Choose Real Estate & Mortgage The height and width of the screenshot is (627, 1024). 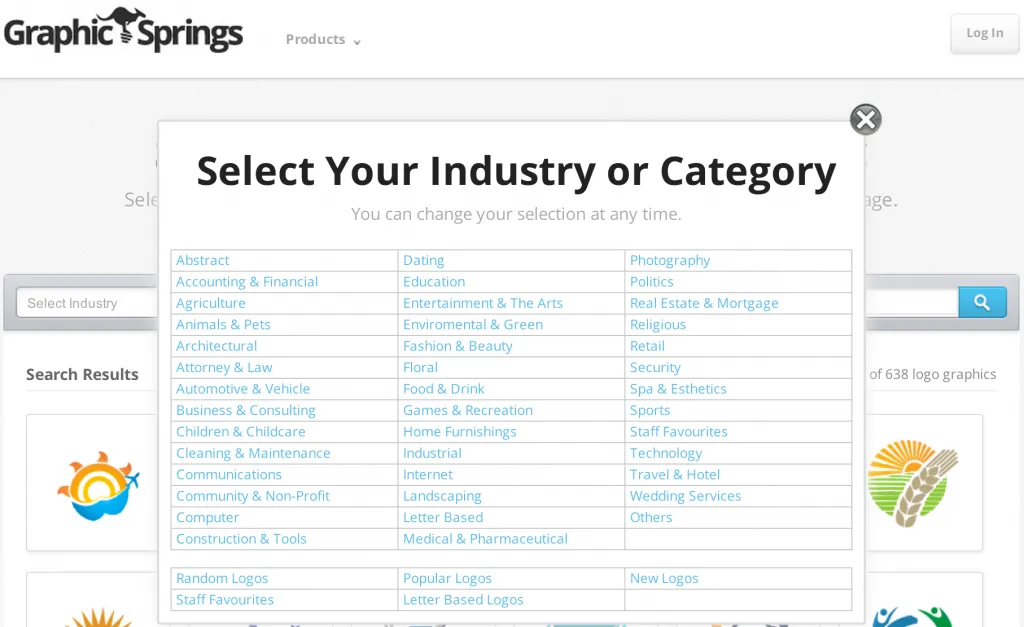pos(704,303)
